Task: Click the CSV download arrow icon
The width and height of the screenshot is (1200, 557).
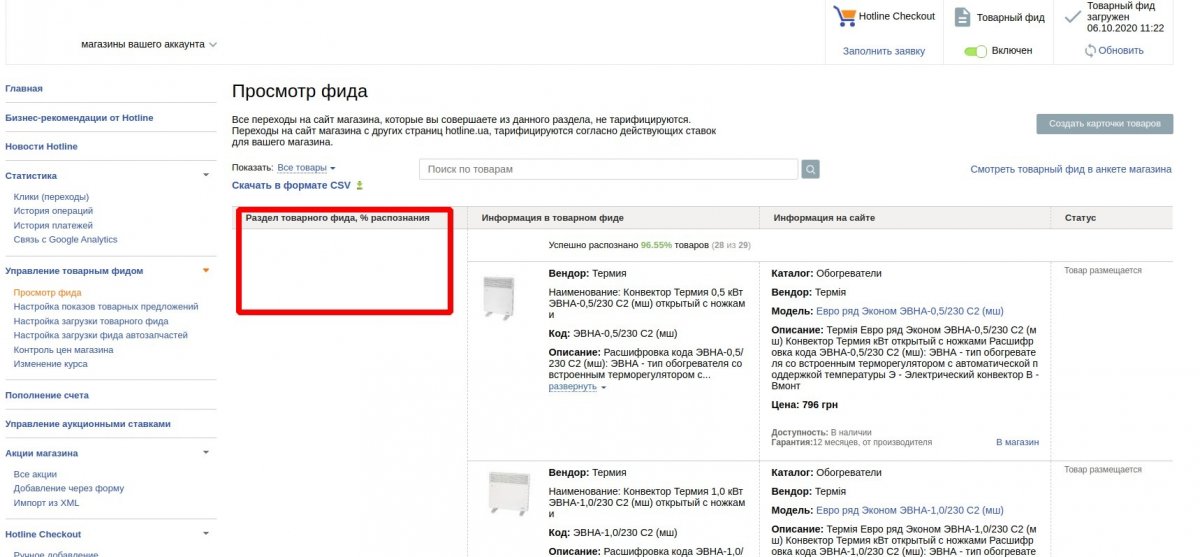Action: click(x=359, y=185)
